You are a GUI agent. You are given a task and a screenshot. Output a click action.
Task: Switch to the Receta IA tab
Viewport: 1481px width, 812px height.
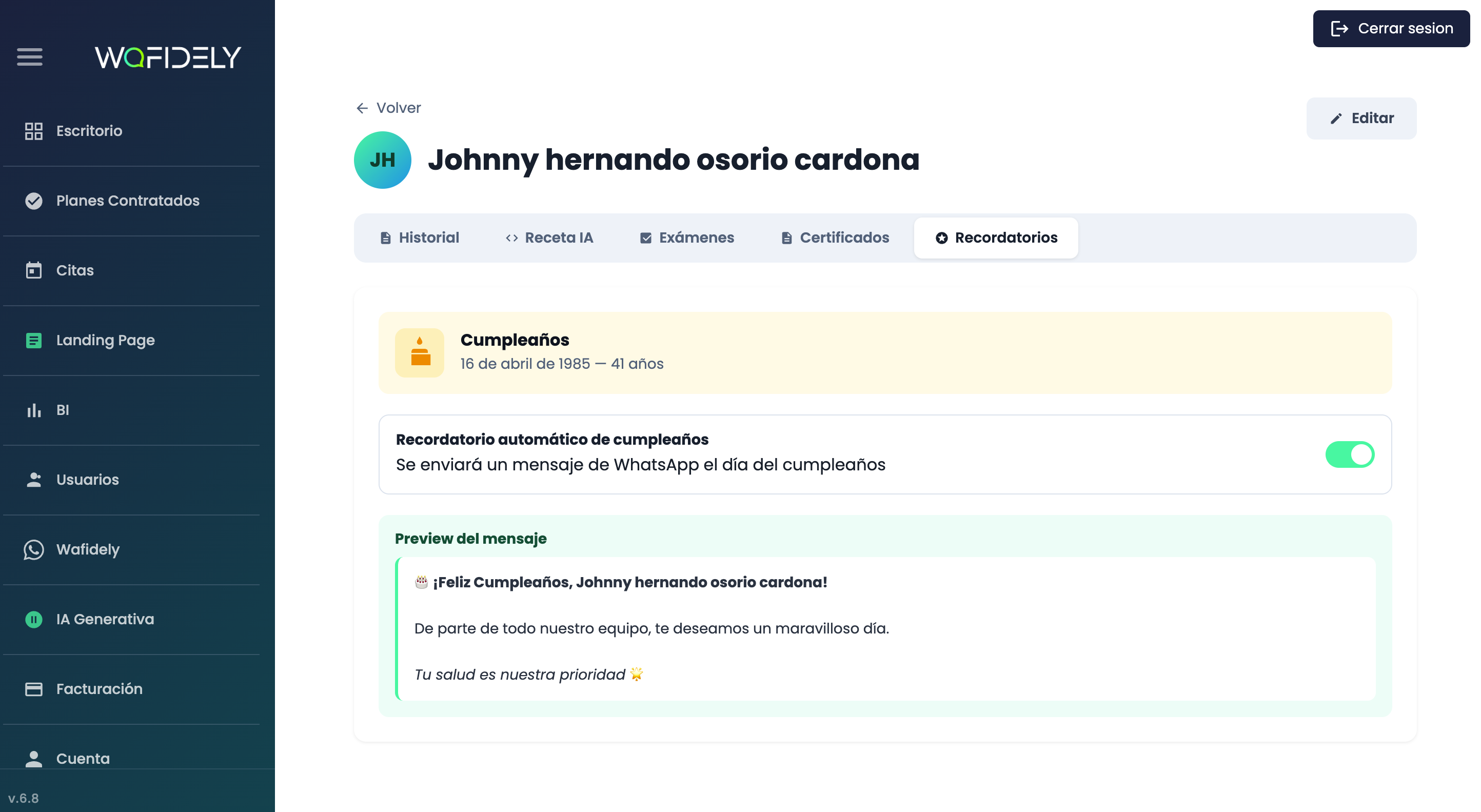pos(549,238)
